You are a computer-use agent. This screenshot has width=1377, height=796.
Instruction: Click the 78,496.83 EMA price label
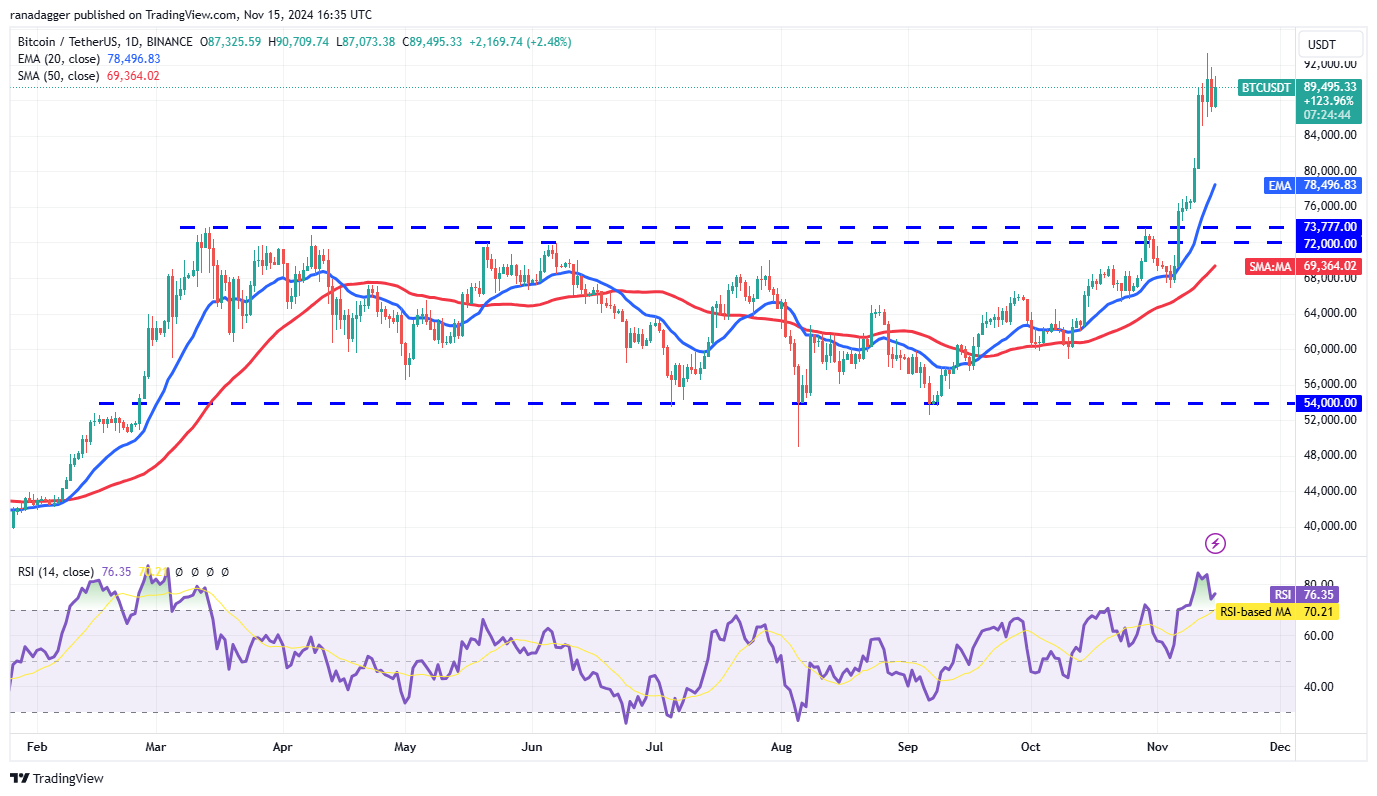(1330, 185)
